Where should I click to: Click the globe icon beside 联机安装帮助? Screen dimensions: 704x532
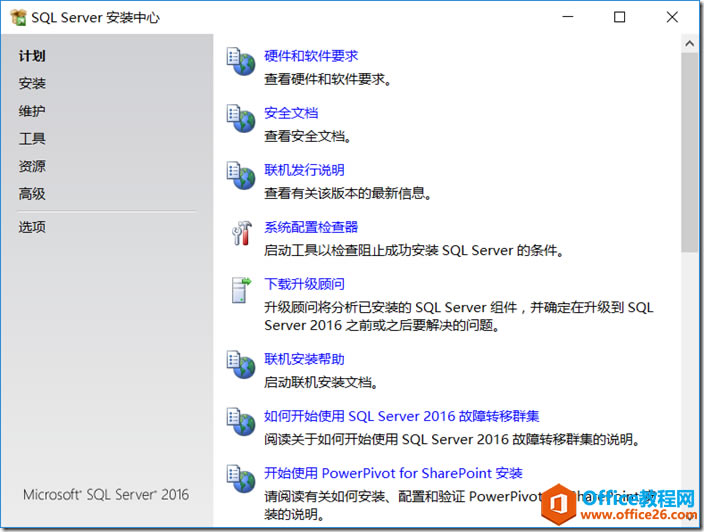[x=241, y=365]
